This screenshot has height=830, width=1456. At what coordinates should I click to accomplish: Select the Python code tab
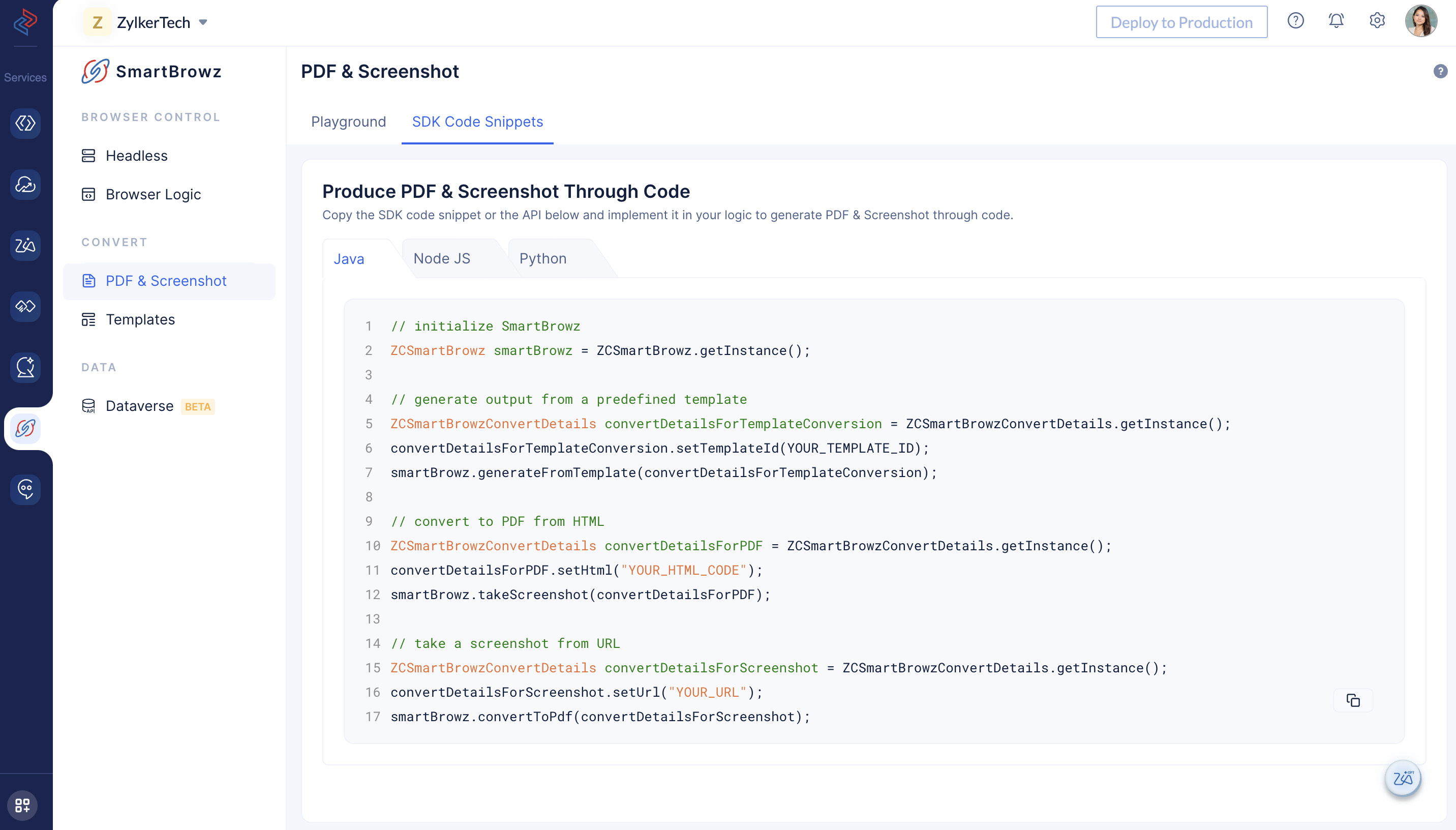click(x=542, y=258)
